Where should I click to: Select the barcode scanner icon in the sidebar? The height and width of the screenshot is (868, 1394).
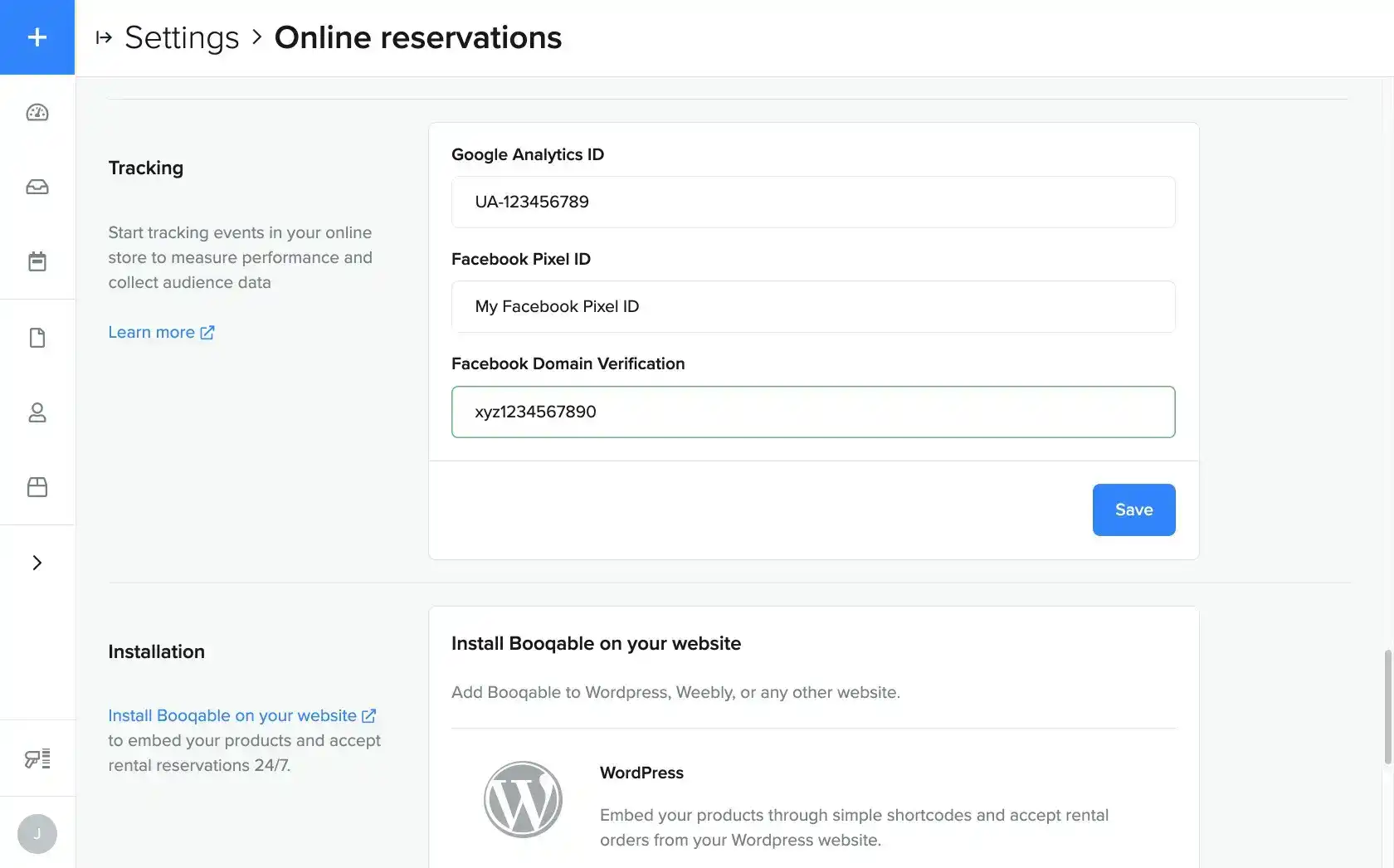pyautogui.click(x=37, y=758)
